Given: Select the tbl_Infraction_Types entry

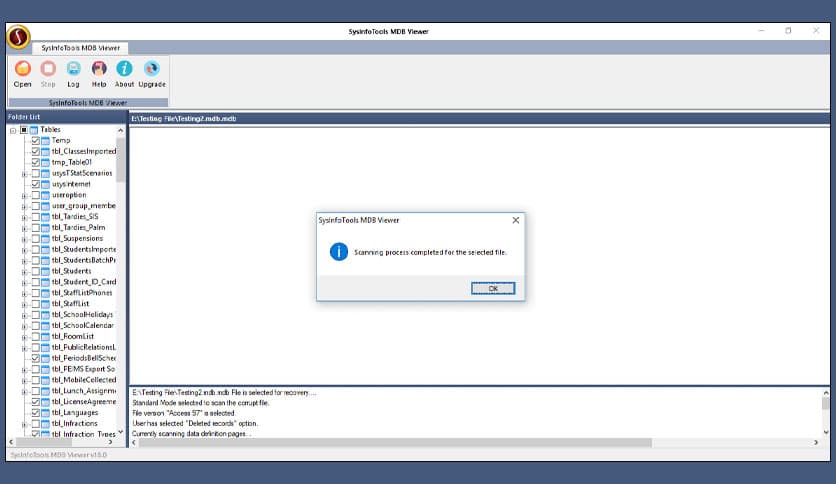Looking at the screenshot, I should (x=84, y=434).
